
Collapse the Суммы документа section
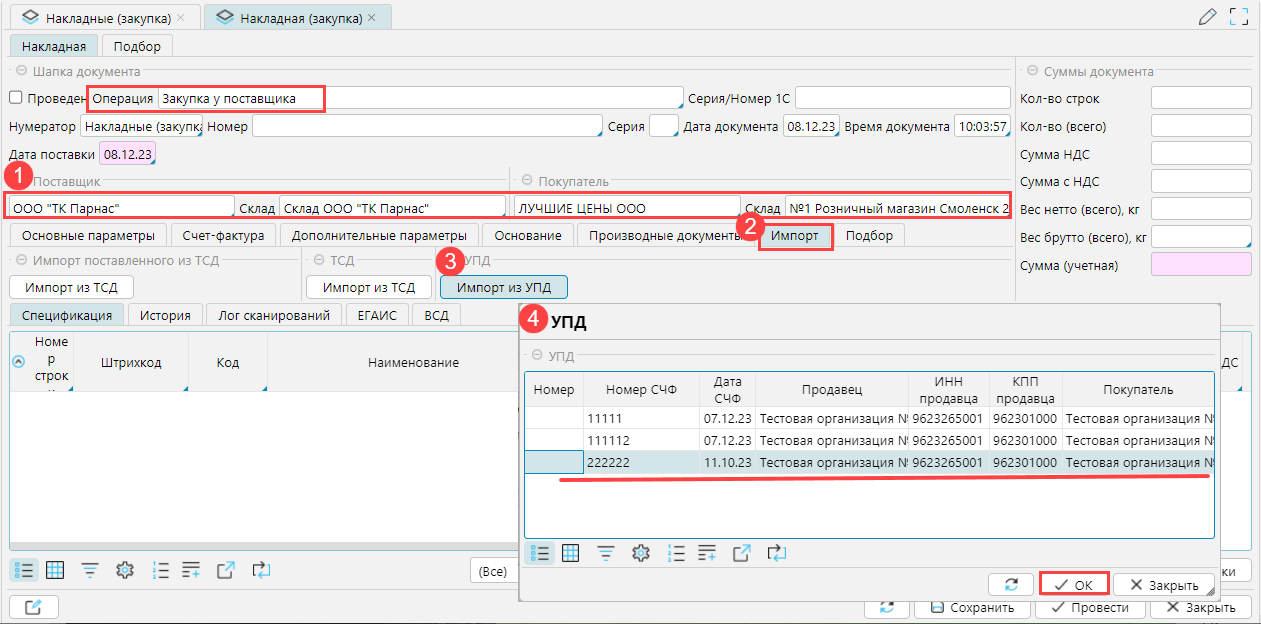click(x=1031, y=72)
